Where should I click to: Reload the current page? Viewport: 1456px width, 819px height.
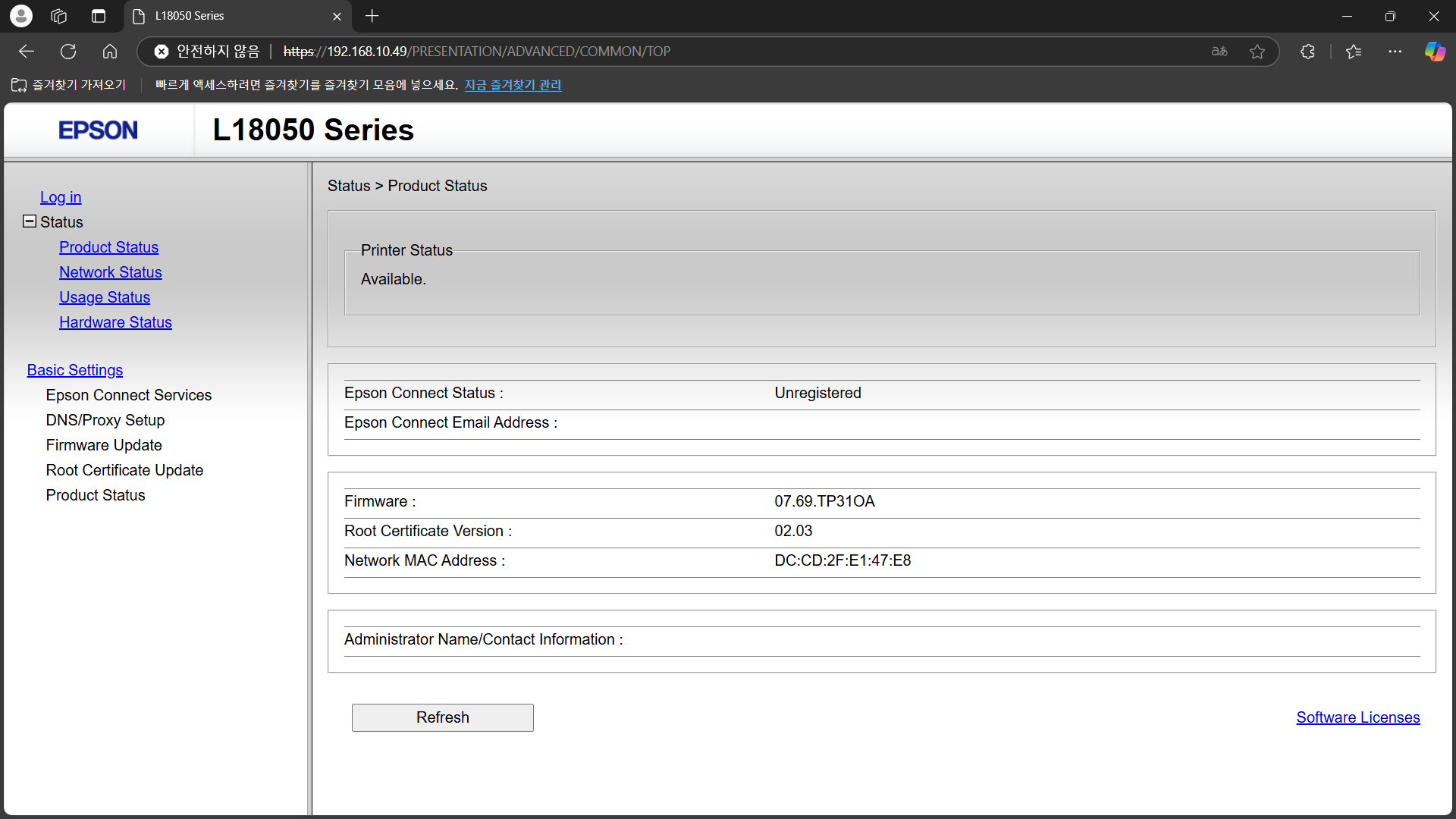[x=68, y=52]
